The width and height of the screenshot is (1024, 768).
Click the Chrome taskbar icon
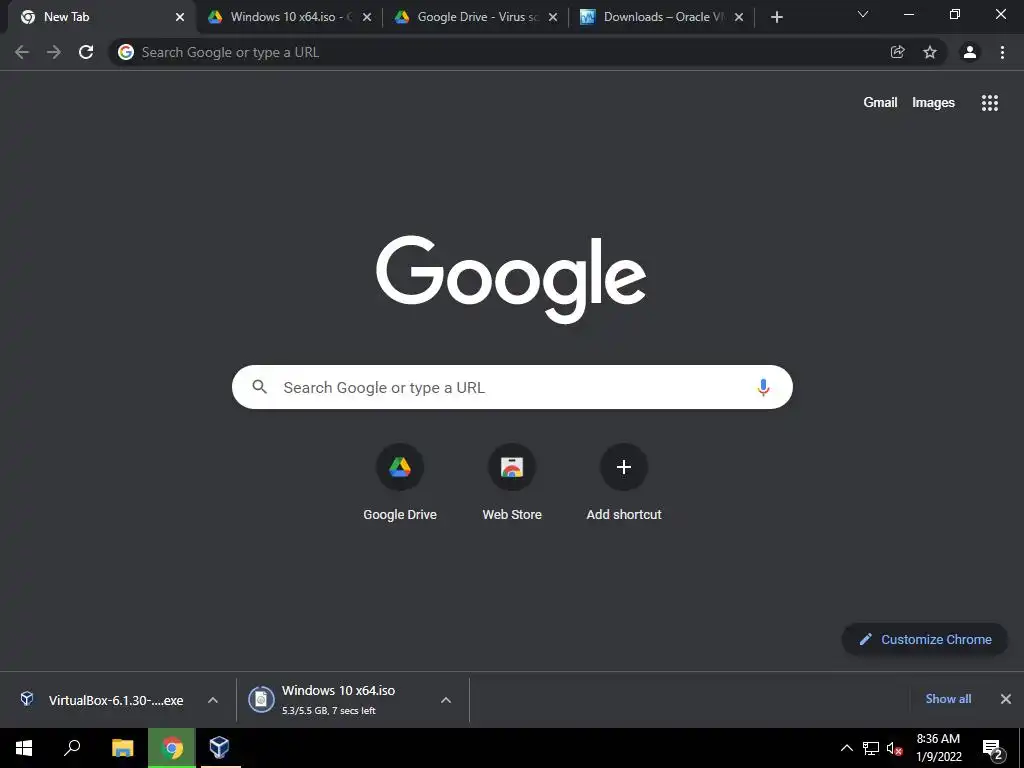(172, 748)
